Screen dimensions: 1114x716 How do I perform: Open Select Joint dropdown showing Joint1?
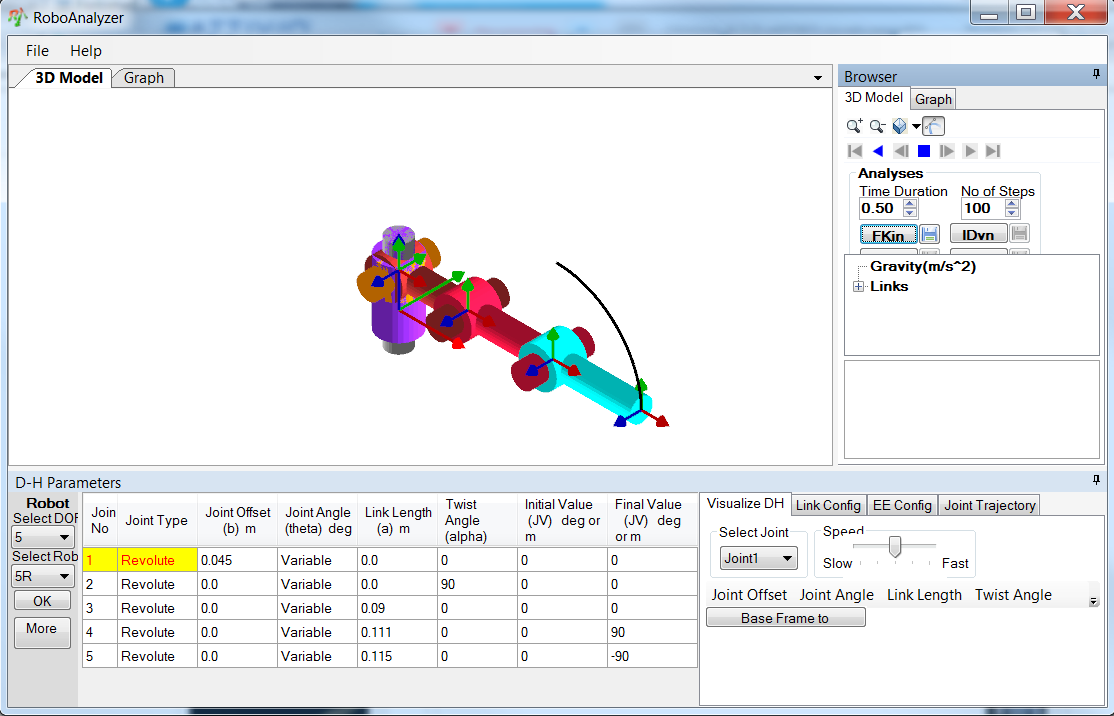click(x=758, y=558)
